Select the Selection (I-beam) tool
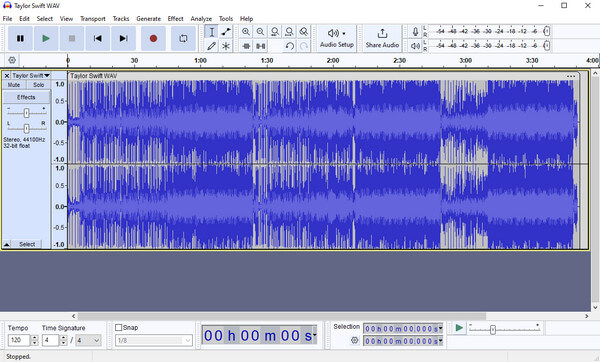 (211, 32)
